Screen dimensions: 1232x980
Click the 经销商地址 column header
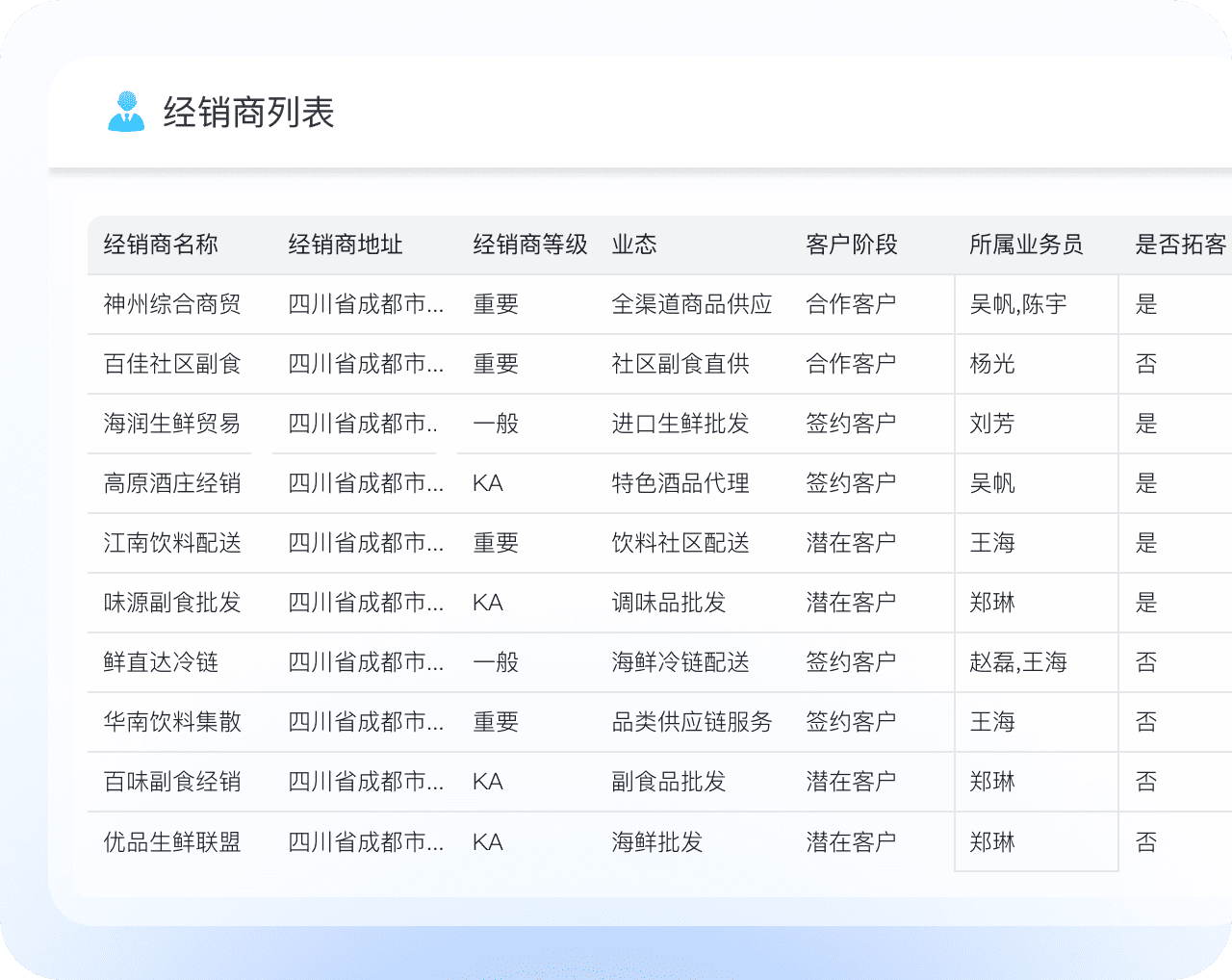pos(346,245)
